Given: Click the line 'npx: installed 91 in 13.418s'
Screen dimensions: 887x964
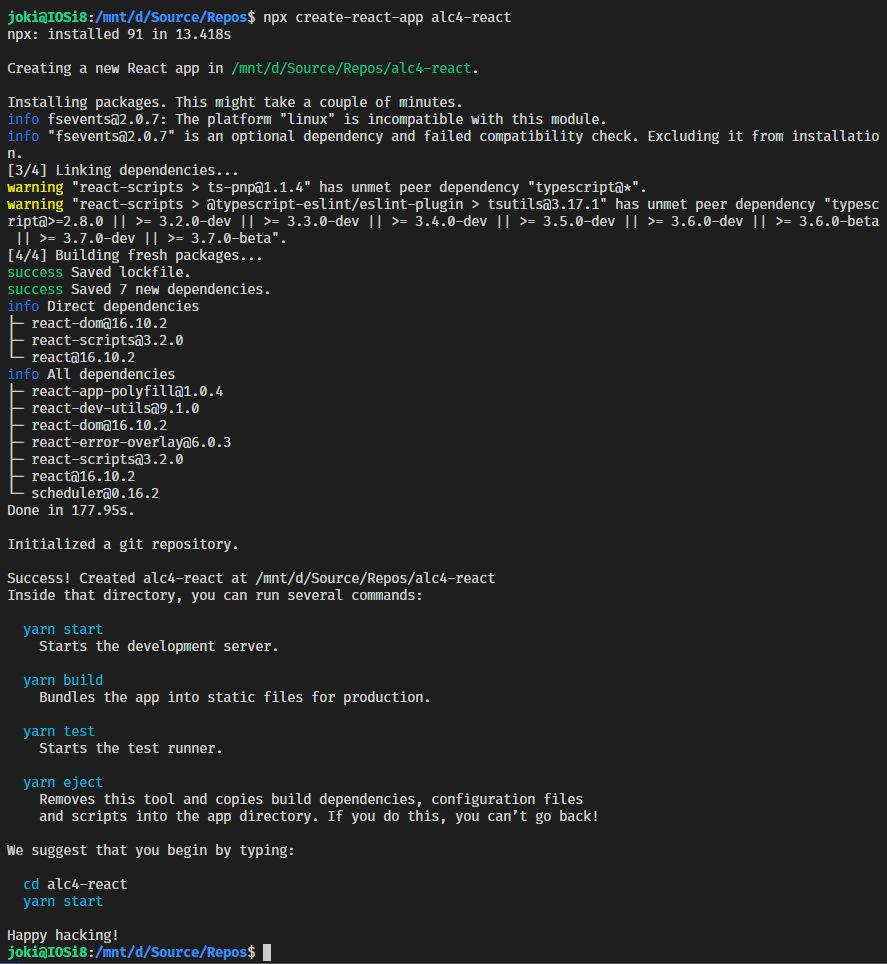Looking at the screenshot, I should [x=119, y=34].
